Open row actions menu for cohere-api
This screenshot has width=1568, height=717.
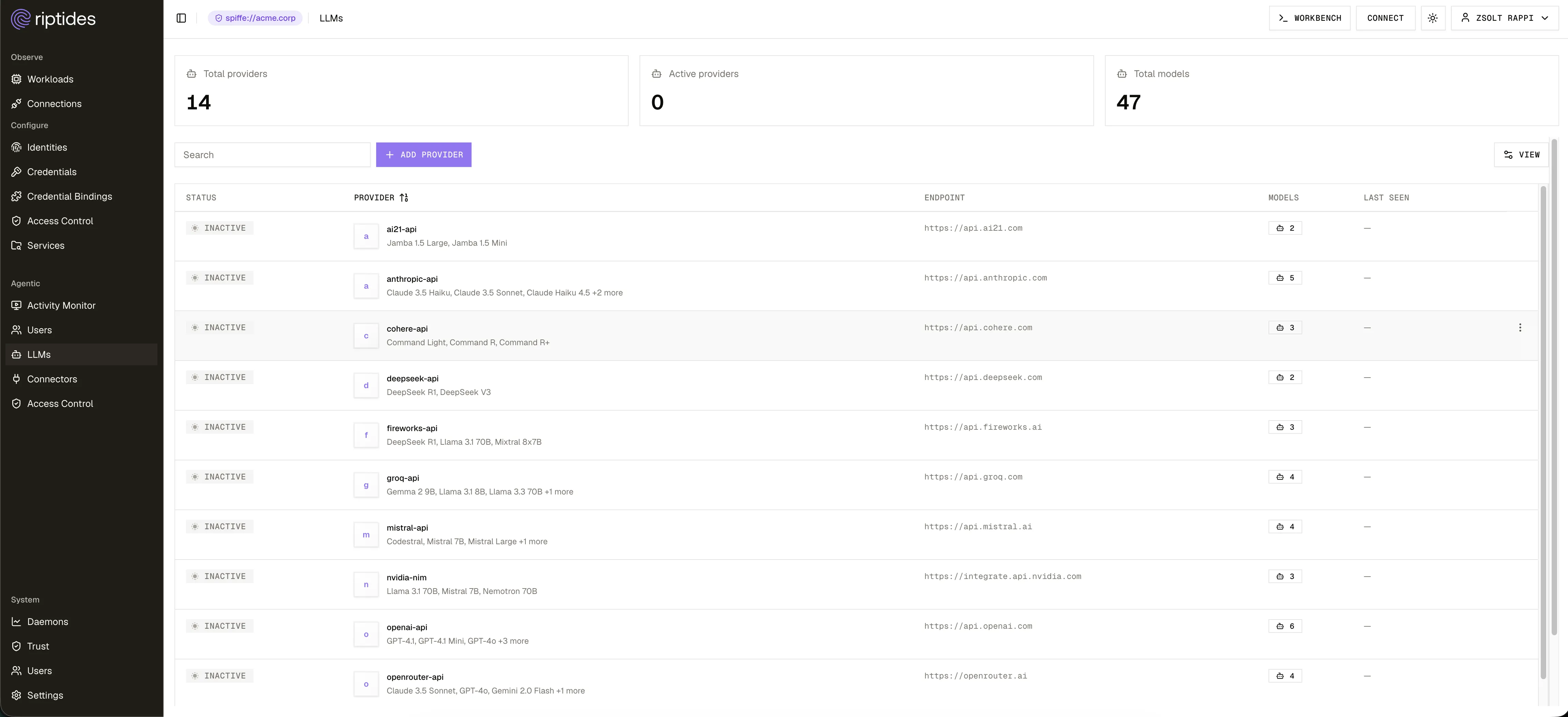(1520, 327)
